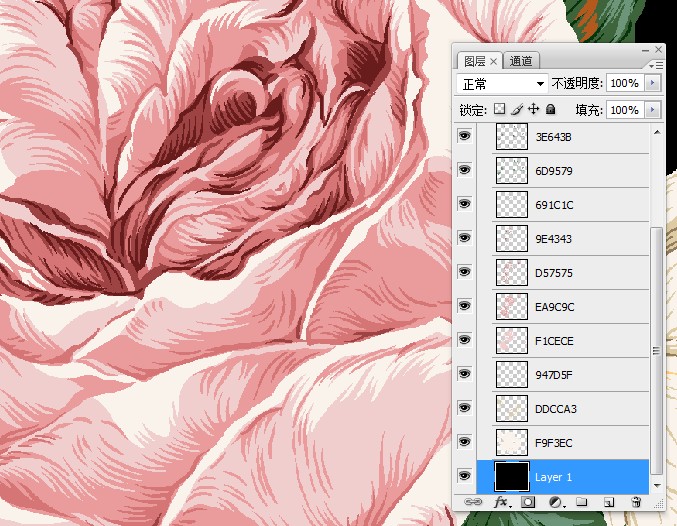
Task: Select layer named DDCCA3
Action: 556,409
